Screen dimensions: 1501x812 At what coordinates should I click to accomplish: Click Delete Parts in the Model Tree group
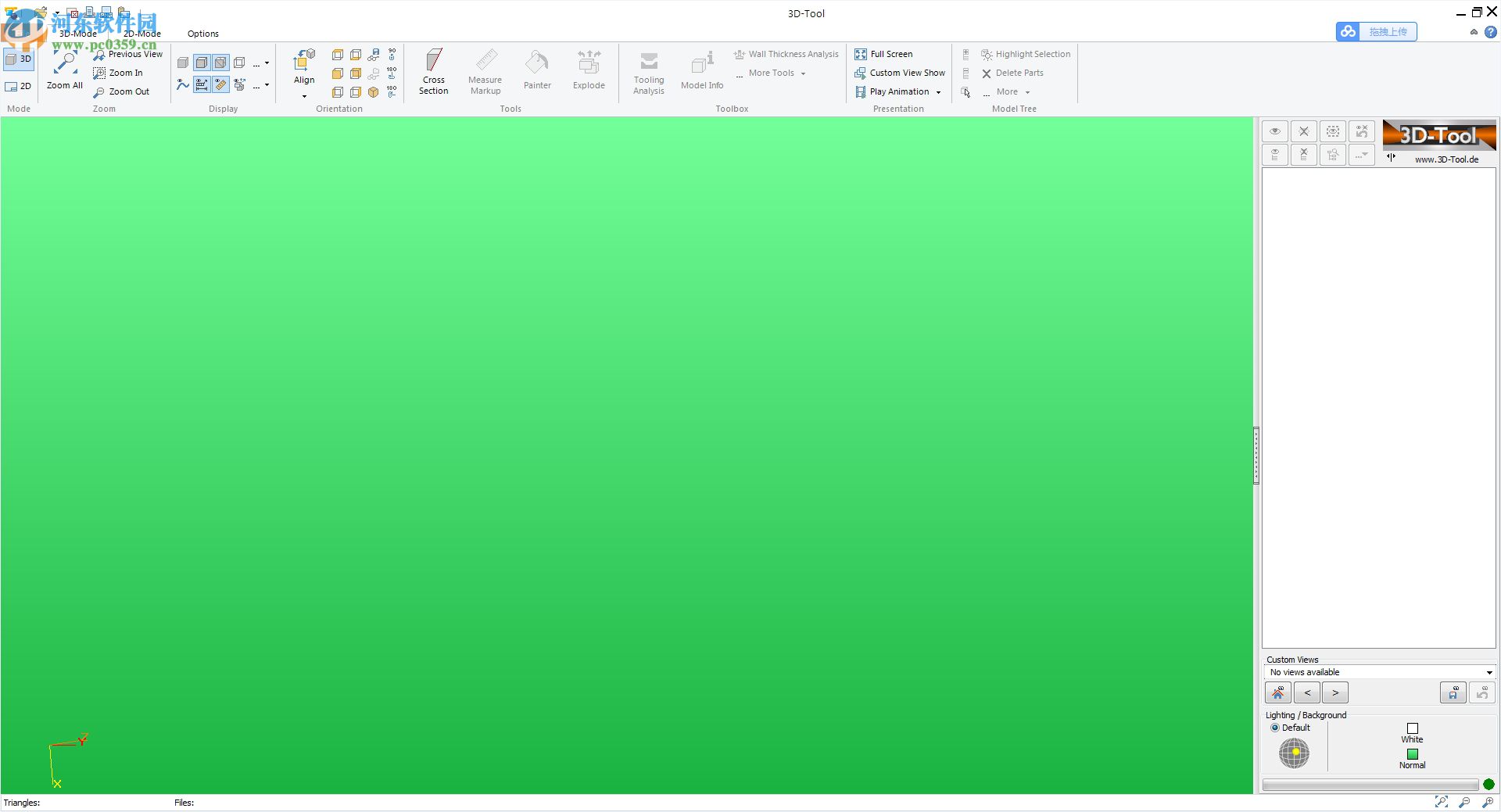pos(1013,73)
